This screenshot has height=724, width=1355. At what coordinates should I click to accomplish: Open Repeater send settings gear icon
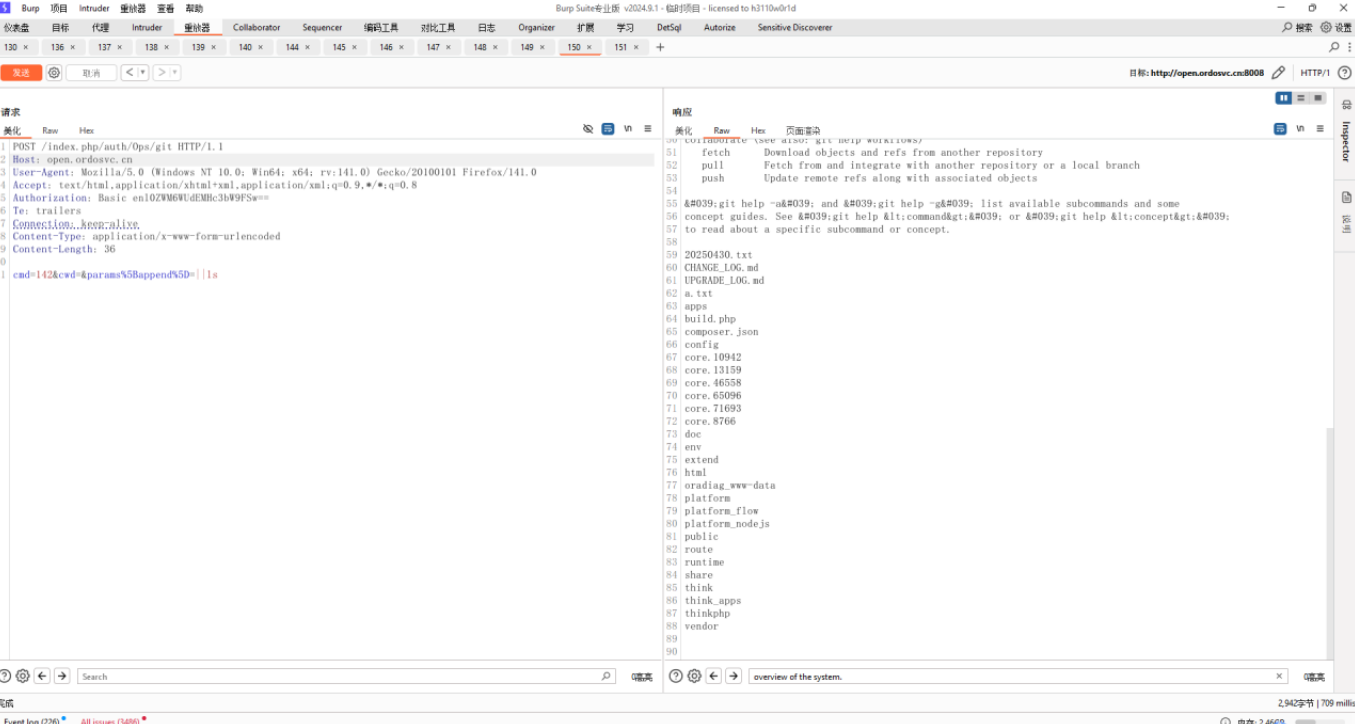coord(54,73)
